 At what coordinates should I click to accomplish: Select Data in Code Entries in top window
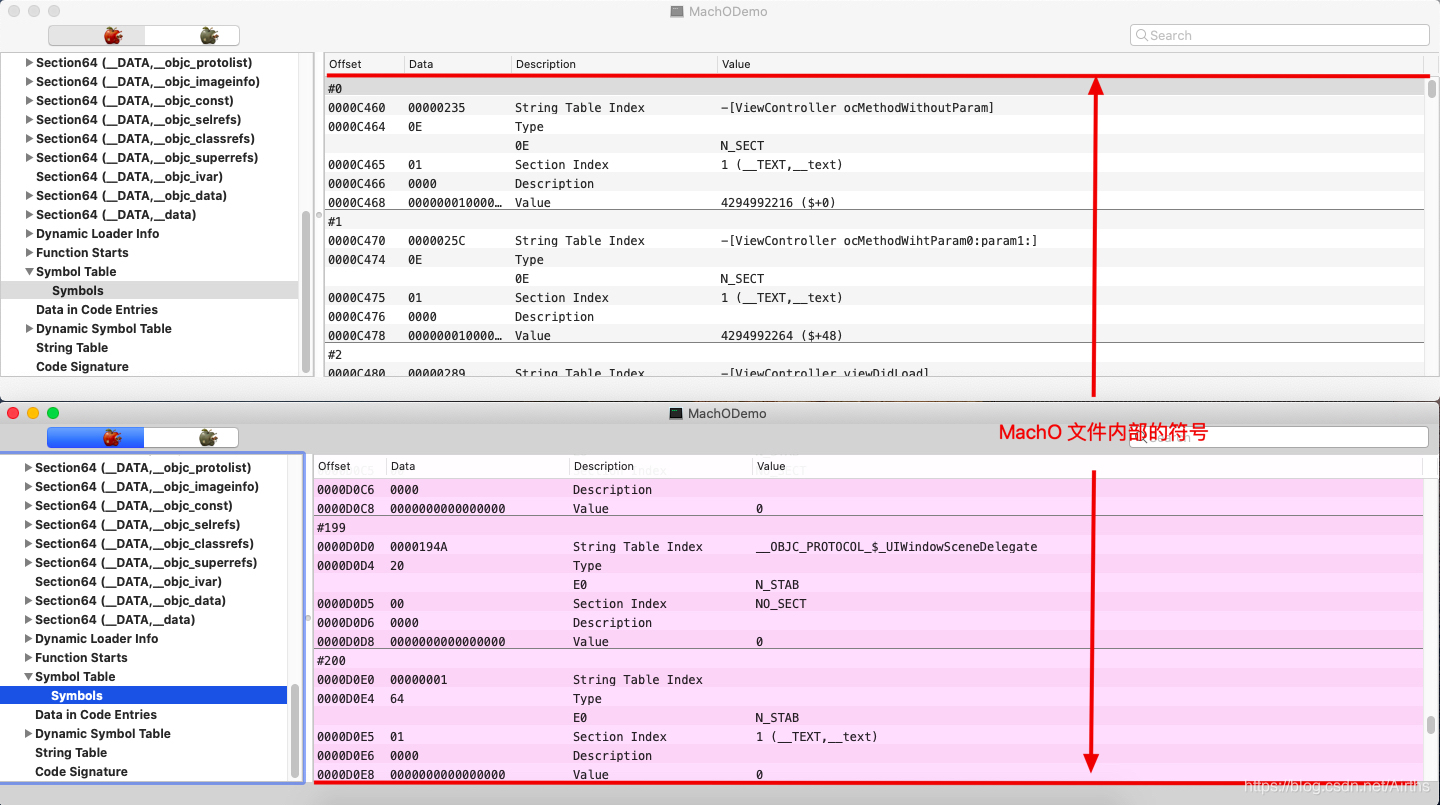pos(97,310)
